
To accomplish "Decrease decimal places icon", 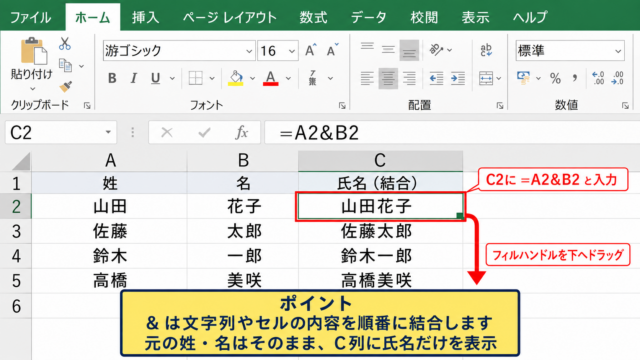I will tap(618, 78).
